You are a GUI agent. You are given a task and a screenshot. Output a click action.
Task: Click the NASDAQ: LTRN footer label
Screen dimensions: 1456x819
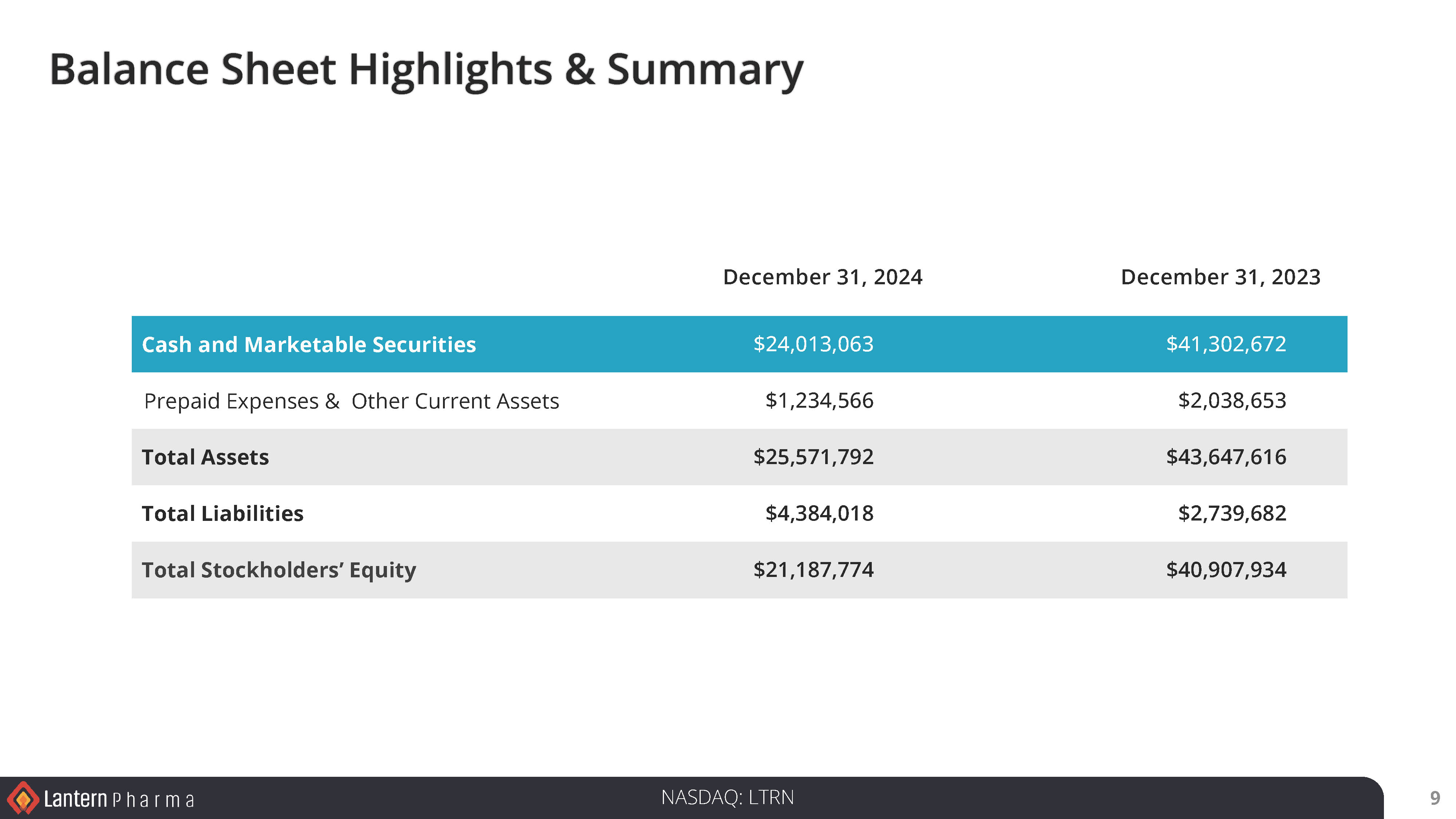pos(727,798)
